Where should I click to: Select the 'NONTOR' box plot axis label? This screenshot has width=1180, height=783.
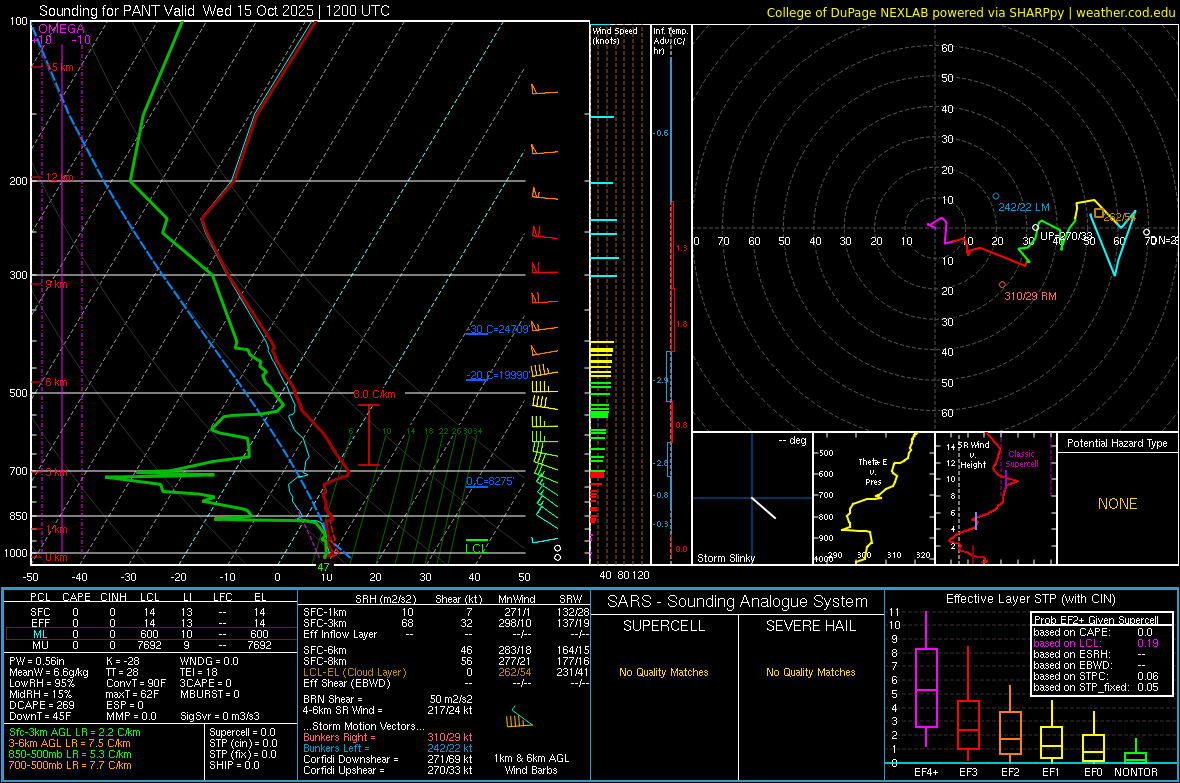pyautogui.click(x=1136, y=772)
